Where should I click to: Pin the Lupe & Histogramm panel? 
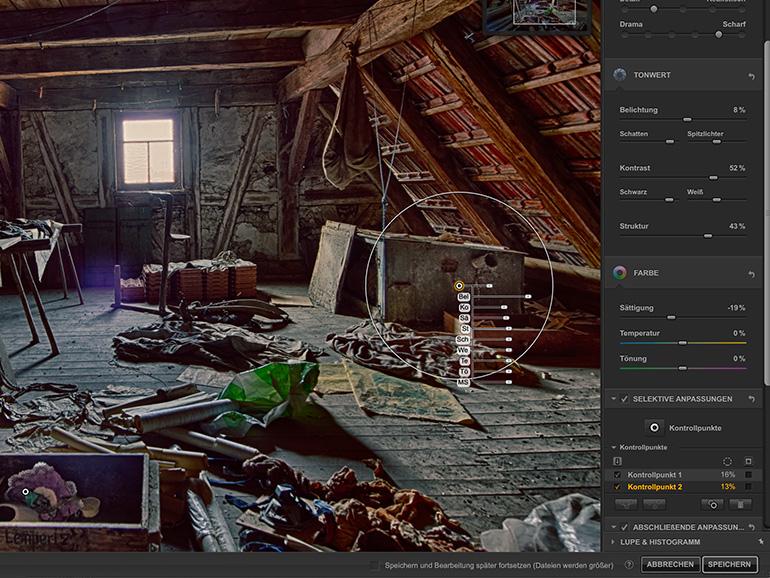(761, 542)
